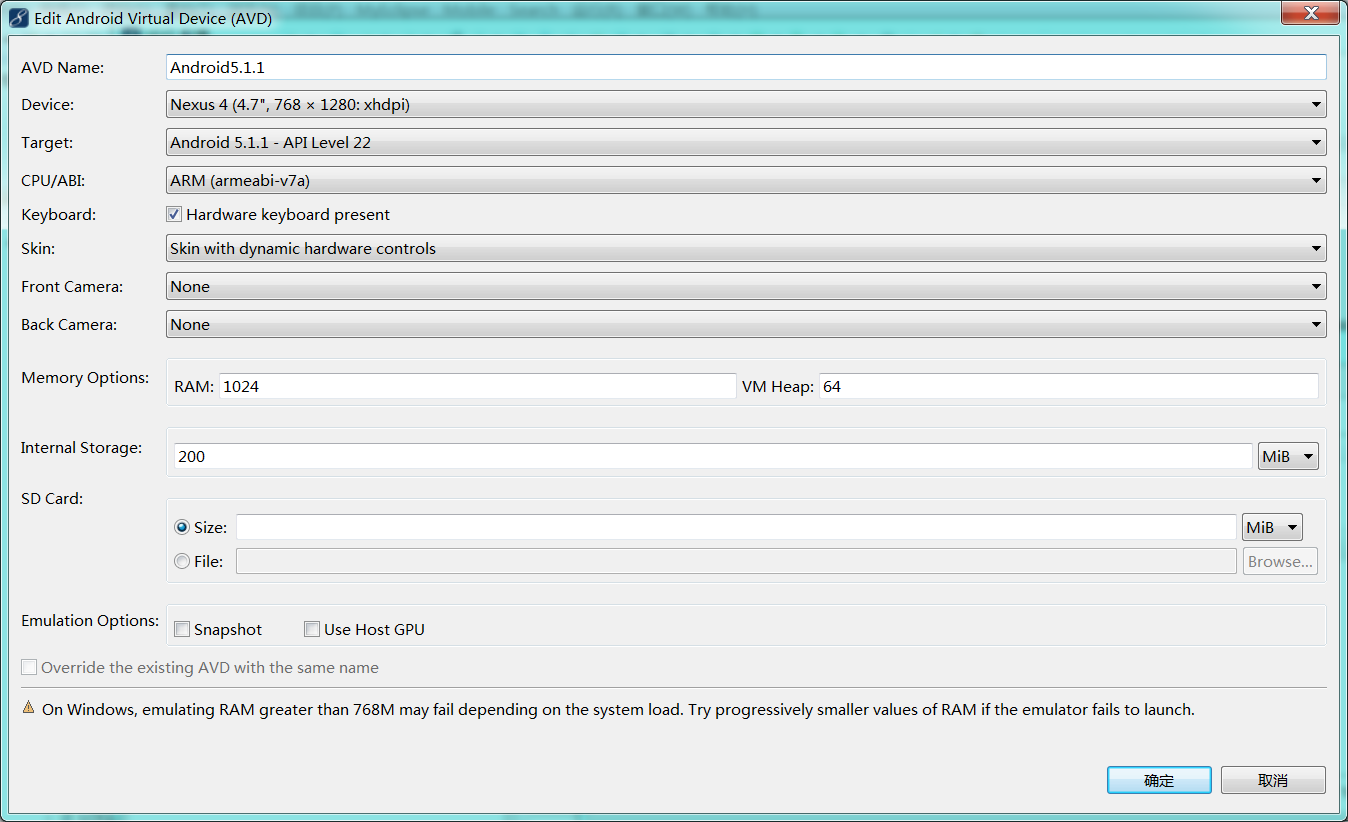Open the CPU/ABI dropdown showing ARM
Image resolution: width=1348 pixels, height=822 pixels.
746,180
